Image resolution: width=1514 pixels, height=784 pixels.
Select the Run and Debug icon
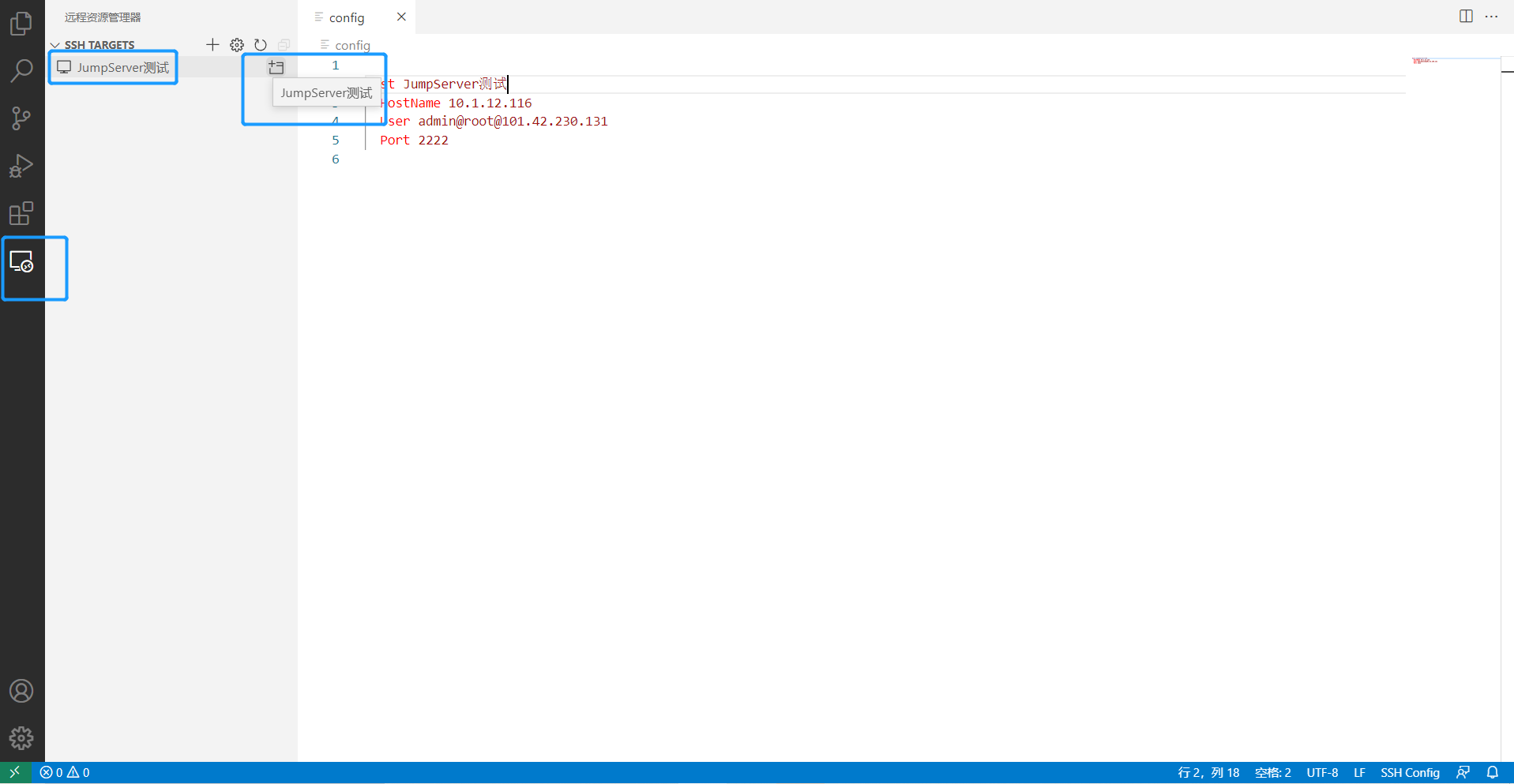coord(21,166)
